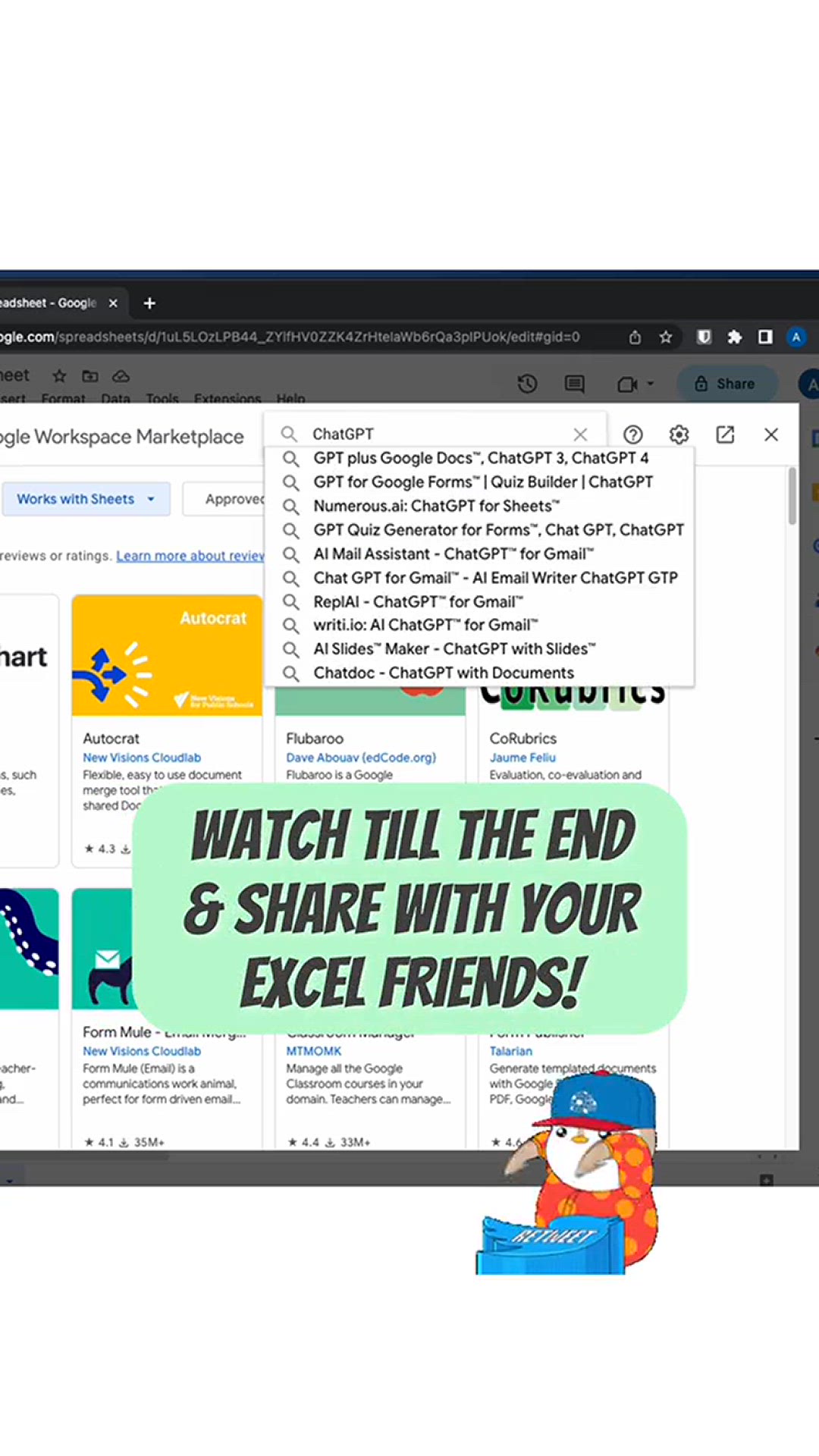Close the Workspace Marketplace dialog
Screen dimensions: 819x1456
pos(771,435)
